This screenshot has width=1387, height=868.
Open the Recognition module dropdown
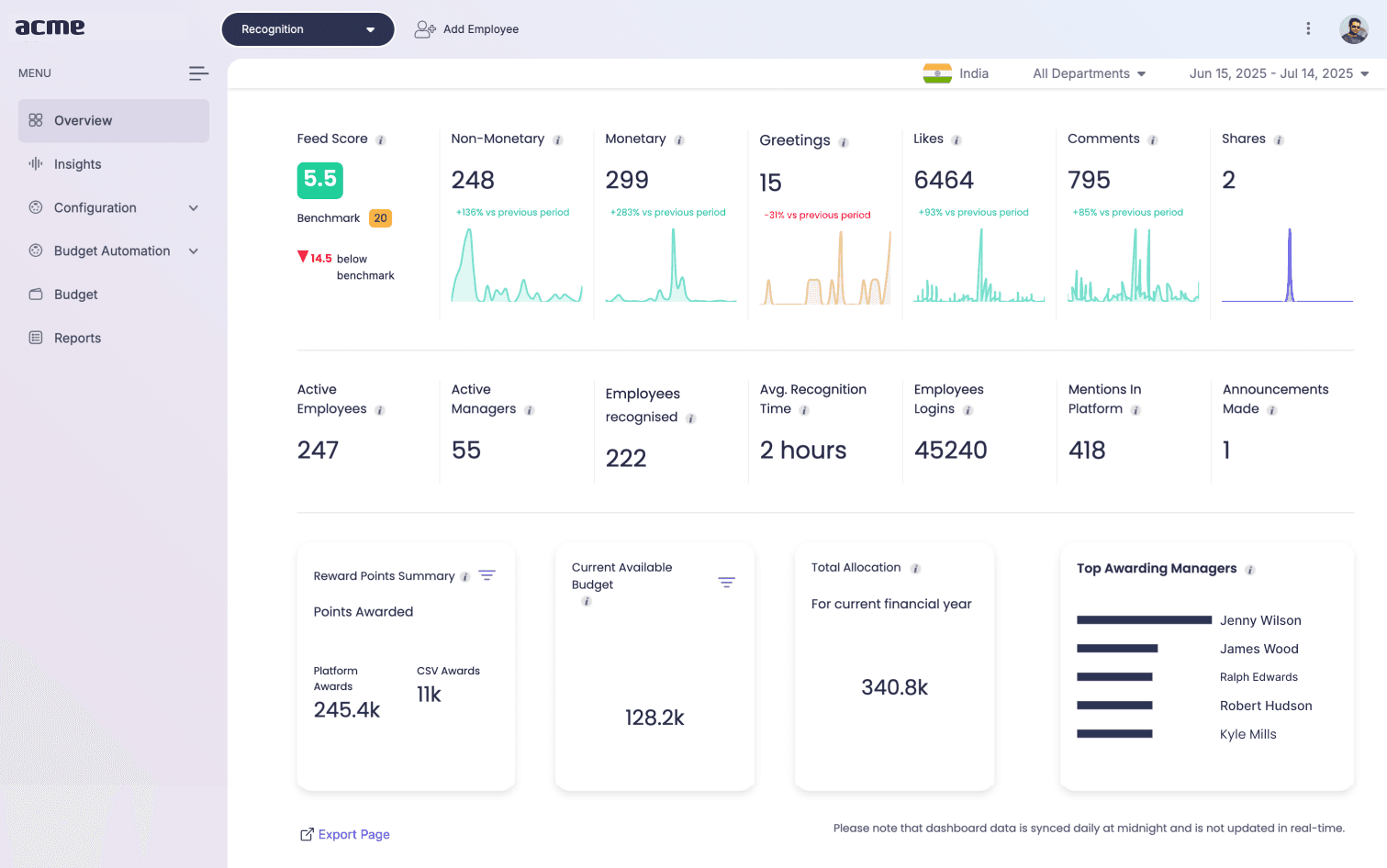pyautogui.click(x=308, y=29)
